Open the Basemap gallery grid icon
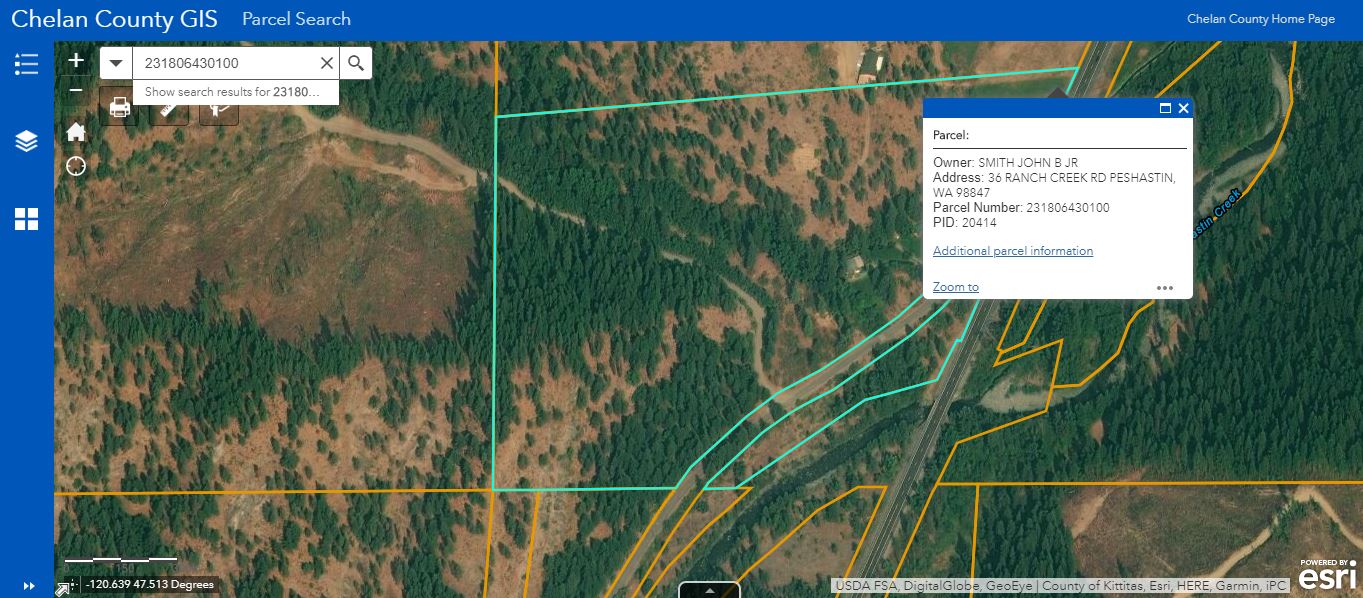 [x=26, y=219]
